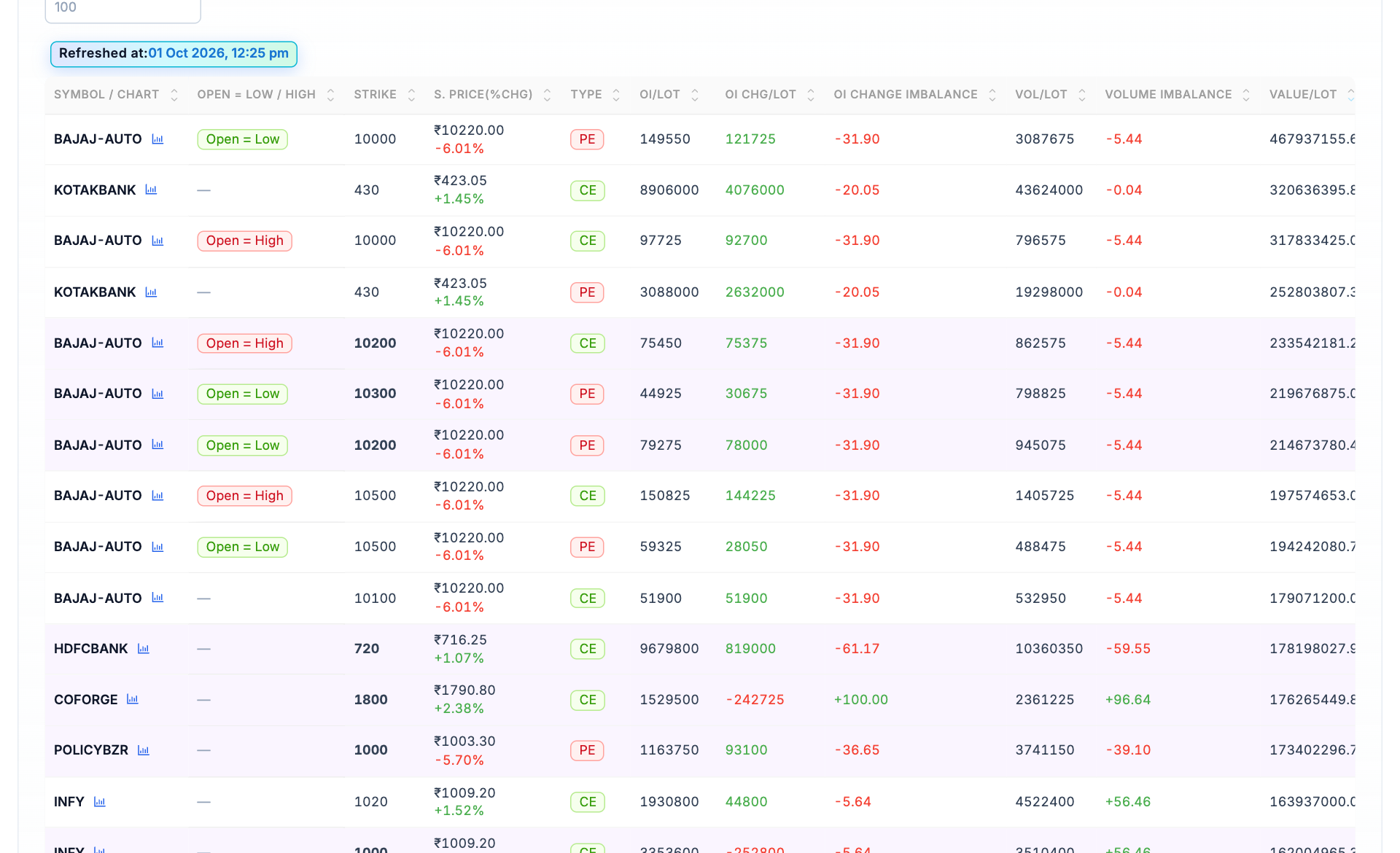Click the +100.00 OI change imbalance value

(861, 700)
